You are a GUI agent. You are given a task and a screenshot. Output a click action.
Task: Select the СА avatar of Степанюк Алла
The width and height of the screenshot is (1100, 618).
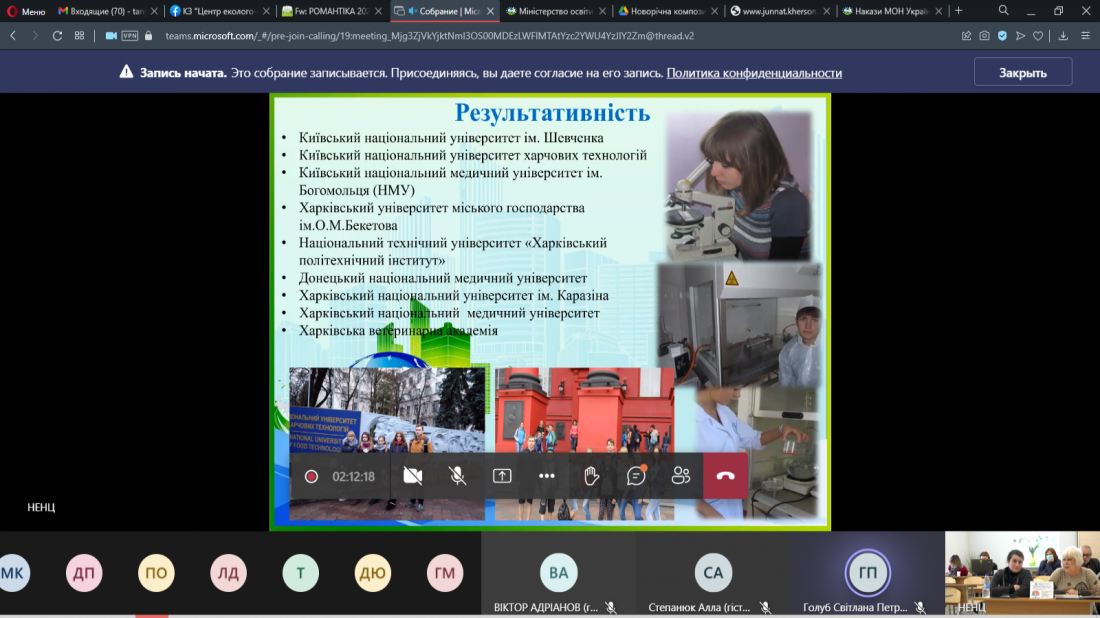[713, 573]
